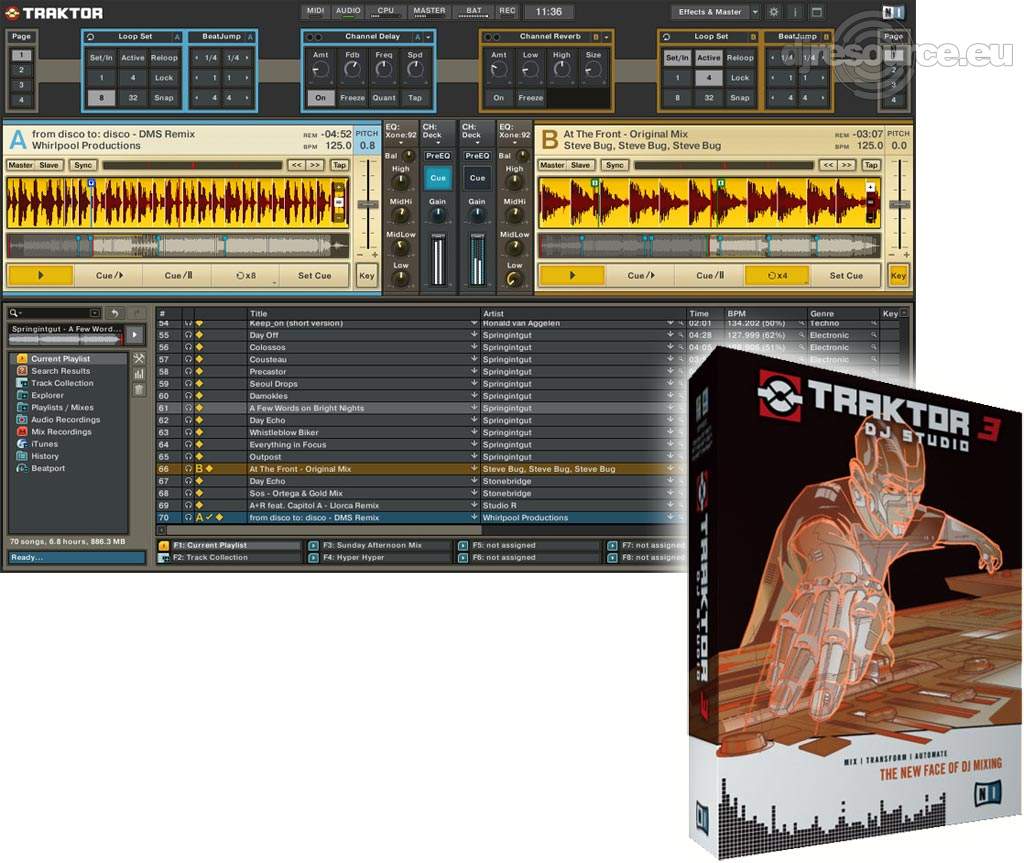Click Deck B pitch fader handle
Viewport: 1024px width, 863px height.
coord(899,204)
